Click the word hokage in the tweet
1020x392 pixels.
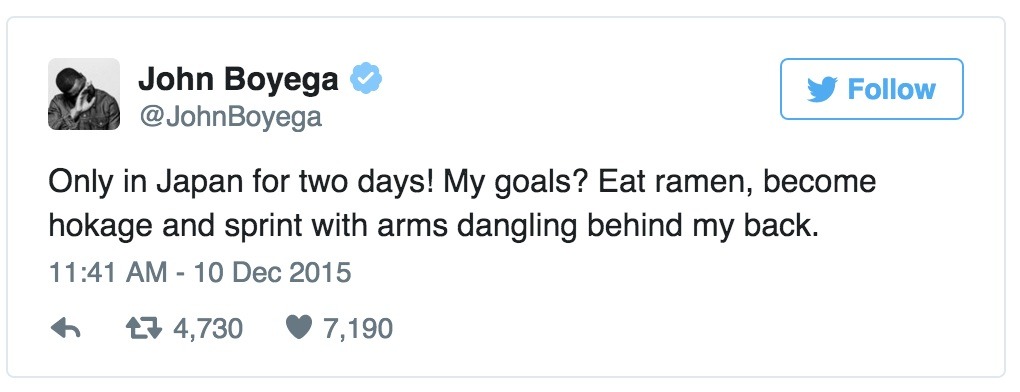pyautogui.click(x=107, y=226)
